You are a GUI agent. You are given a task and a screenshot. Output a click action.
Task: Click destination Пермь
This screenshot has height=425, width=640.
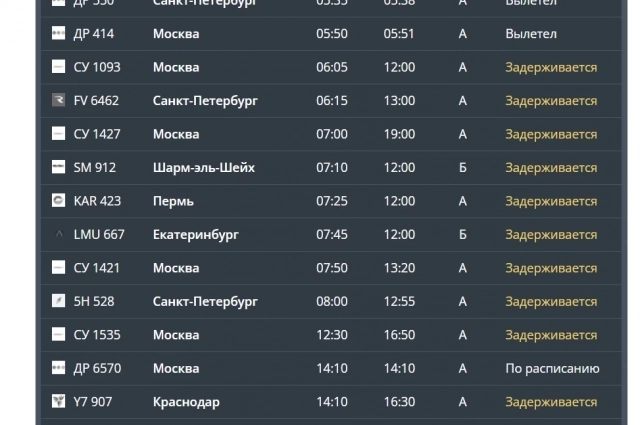point(173,201)
